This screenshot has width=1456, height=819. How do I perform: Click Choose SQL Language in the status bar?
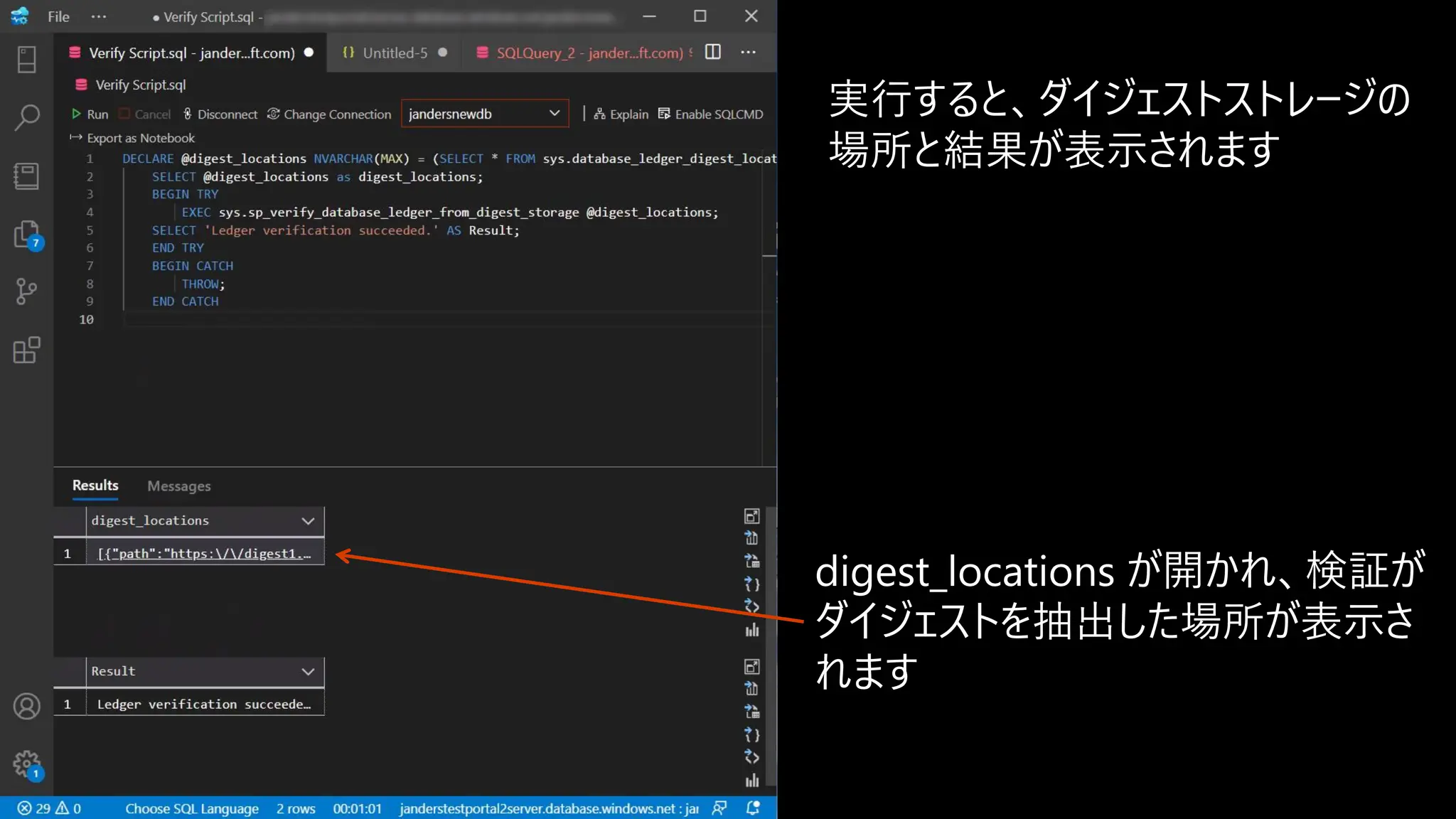point(192,808)
